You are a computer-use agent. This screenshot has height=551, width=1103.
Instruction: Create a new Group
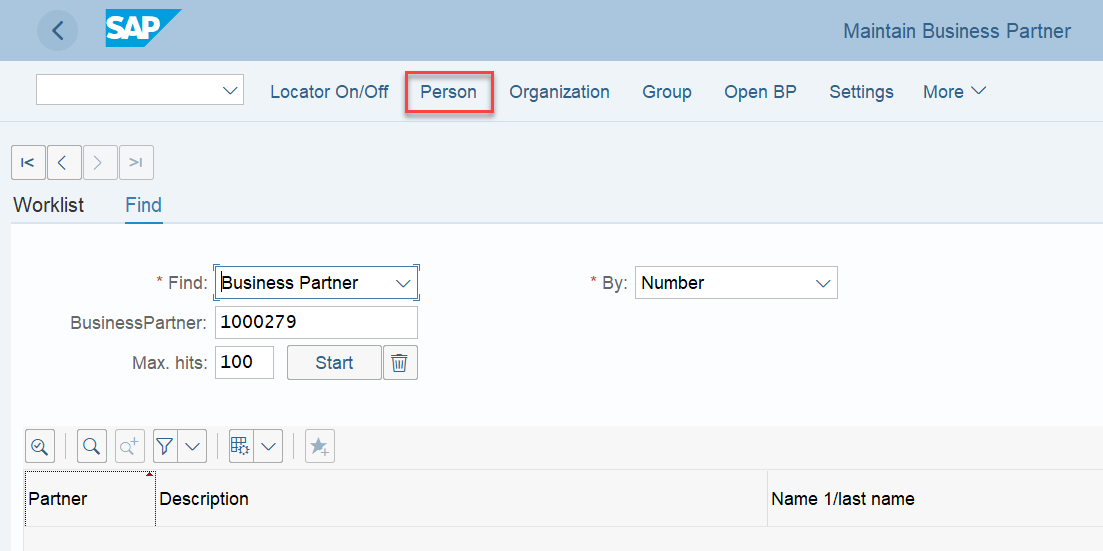coord(667,91)
